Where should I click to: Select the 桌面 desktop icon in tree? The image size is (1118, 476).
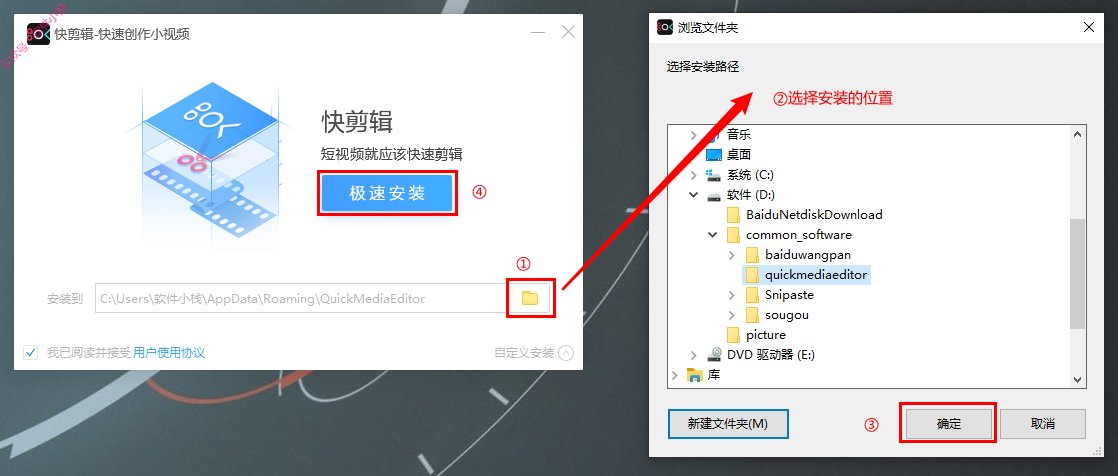(x=714, y=155)
